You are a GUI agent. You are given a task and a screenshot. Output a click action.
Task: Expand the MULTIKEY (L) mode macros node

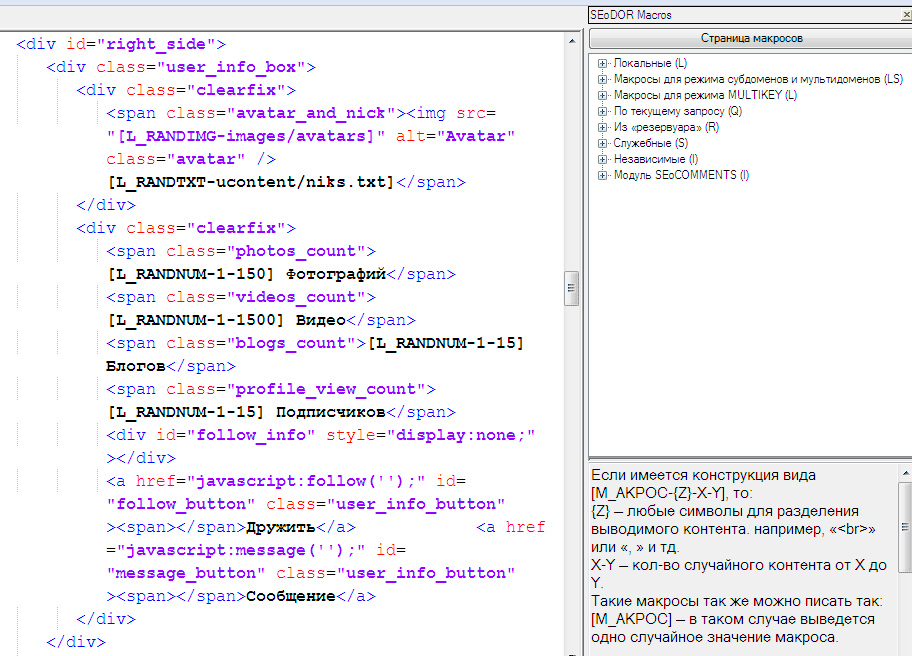[x=603, y=95]
